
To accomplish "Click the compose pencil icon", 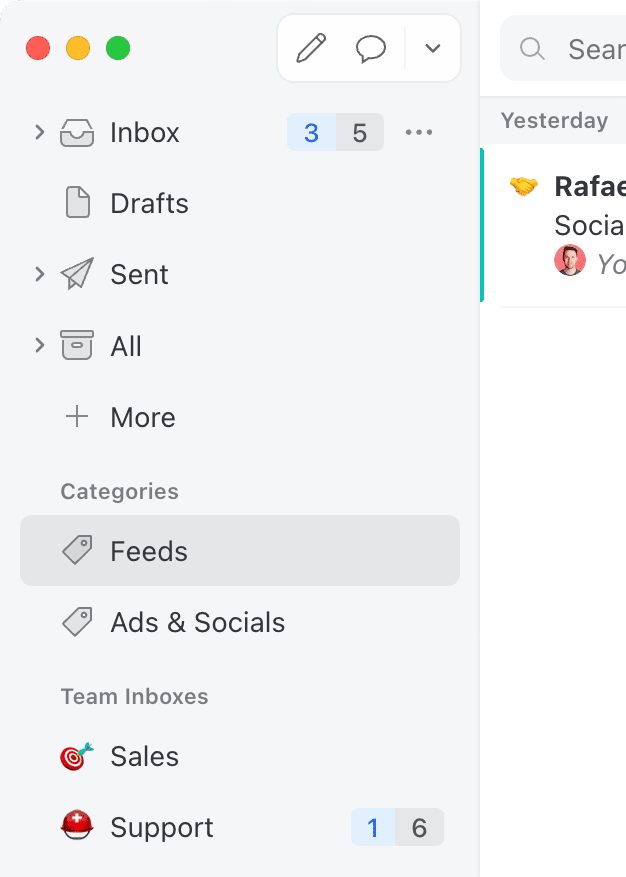I will tap(311, 48).
